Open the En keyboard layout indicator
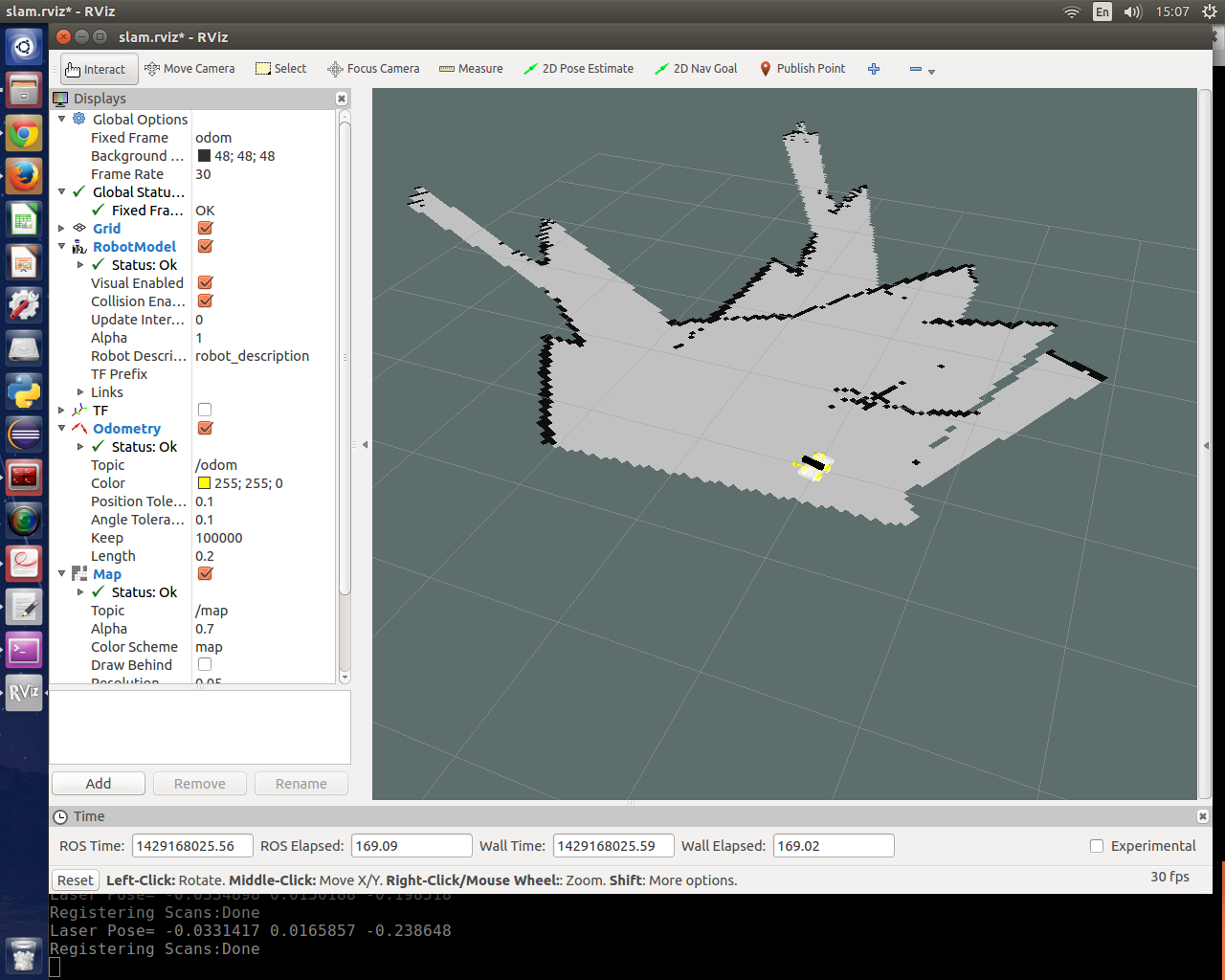Viewport: 1225px width, 980px height. [1102, 11]
